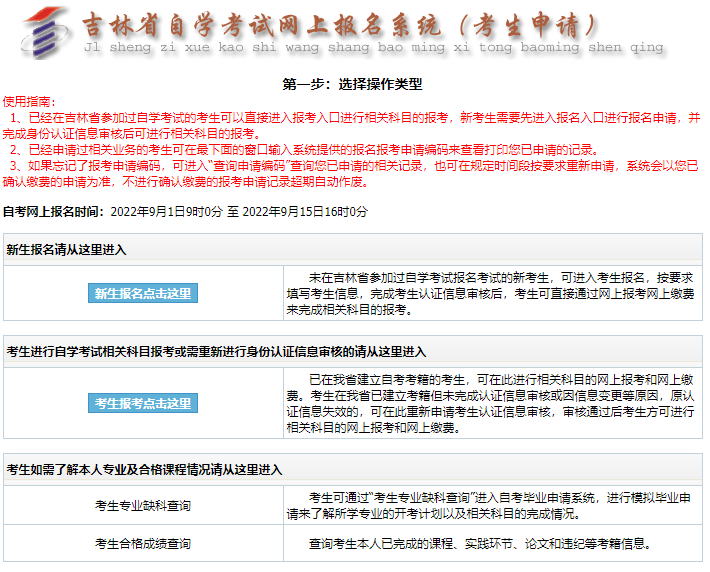Click the 使用指南 label
The height and width of the screenshot is (572, 710).
click(x=30, y=102)
